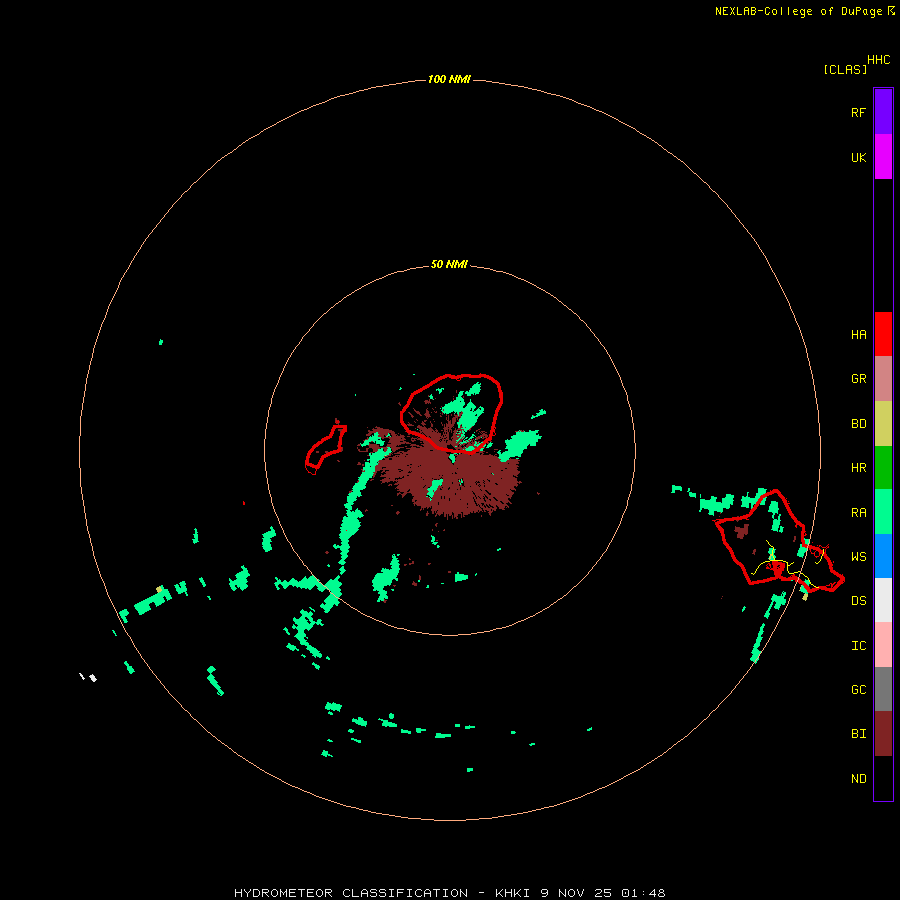Click the UK legend label

pos(858,157)
